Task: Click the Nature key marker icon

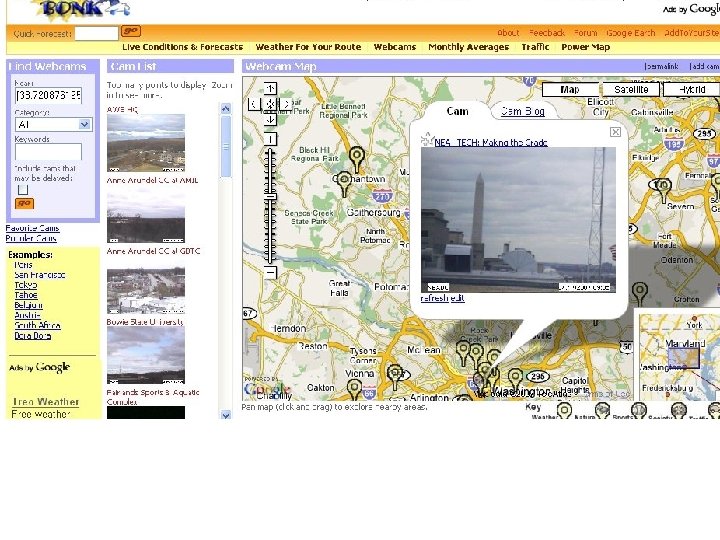Action: 602,410
